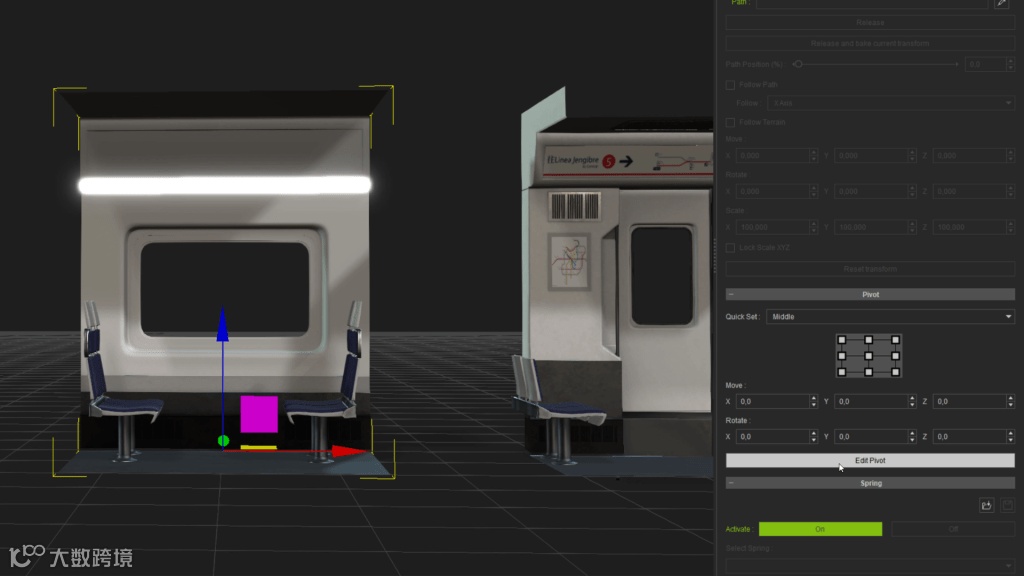Click the pivot Rotate Y field
The width and height of the screenshot is (1024, 576).
tap(871, 437)
